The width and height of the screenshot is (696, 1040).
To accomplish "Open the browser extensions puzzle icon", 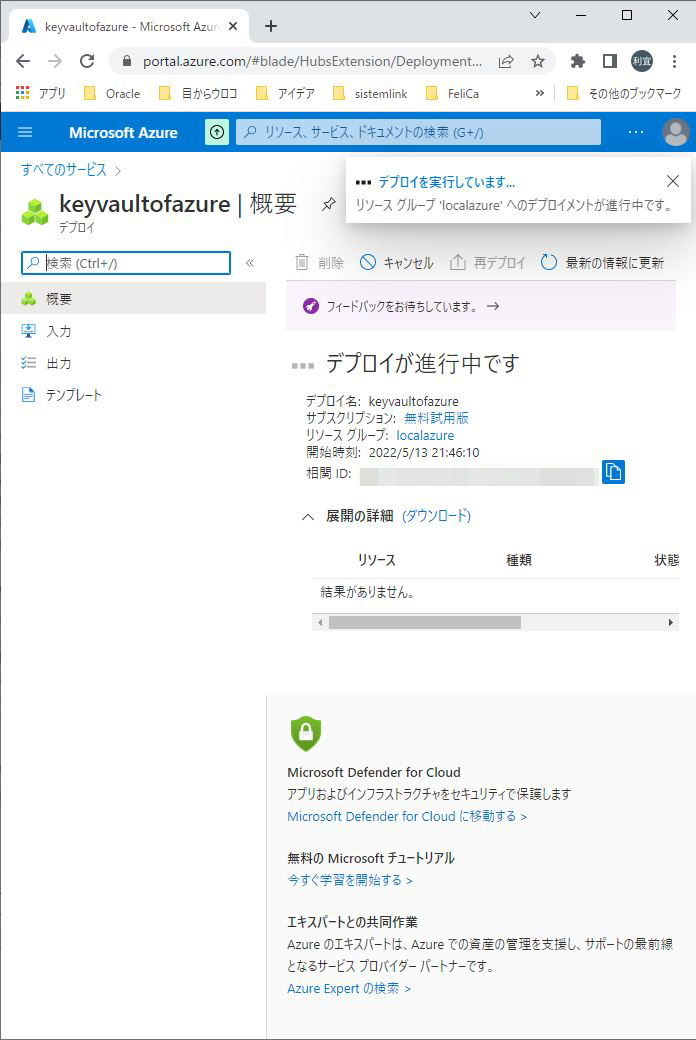I will pos(577,61).
